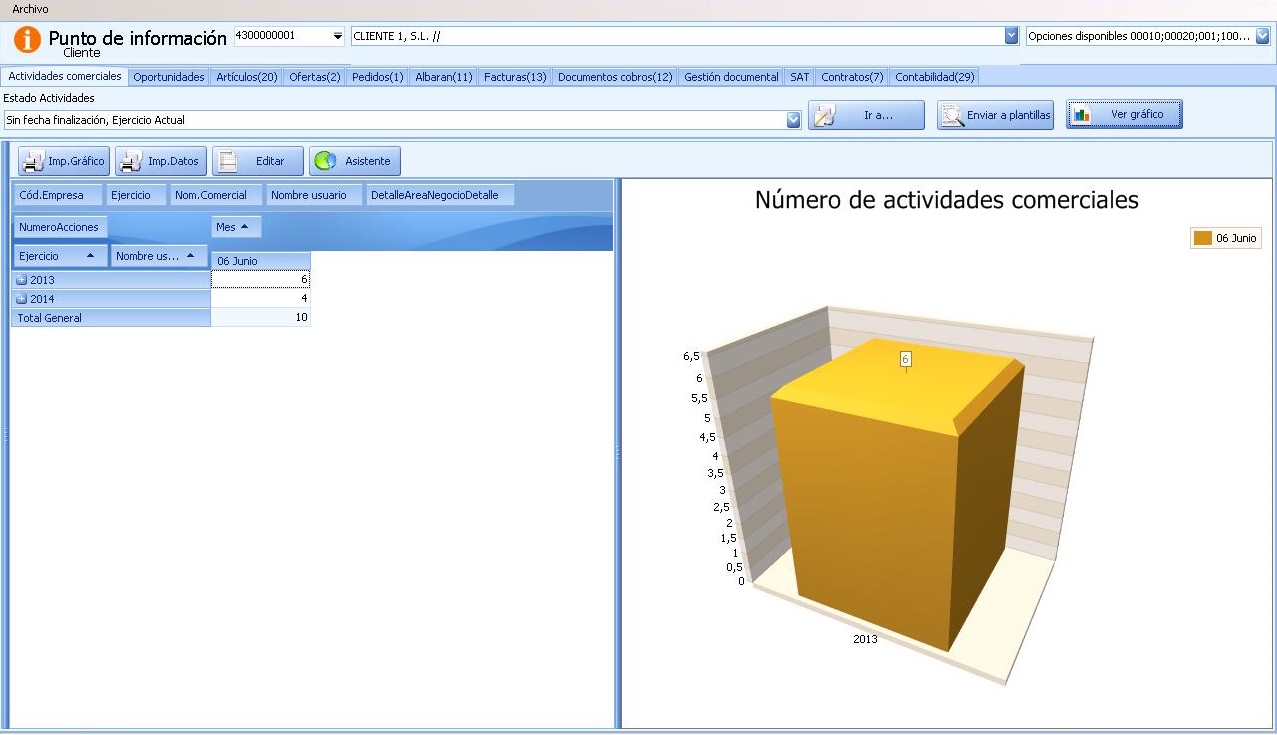
Task: Open the Asistente wizard globe icon
Action: 325,161
